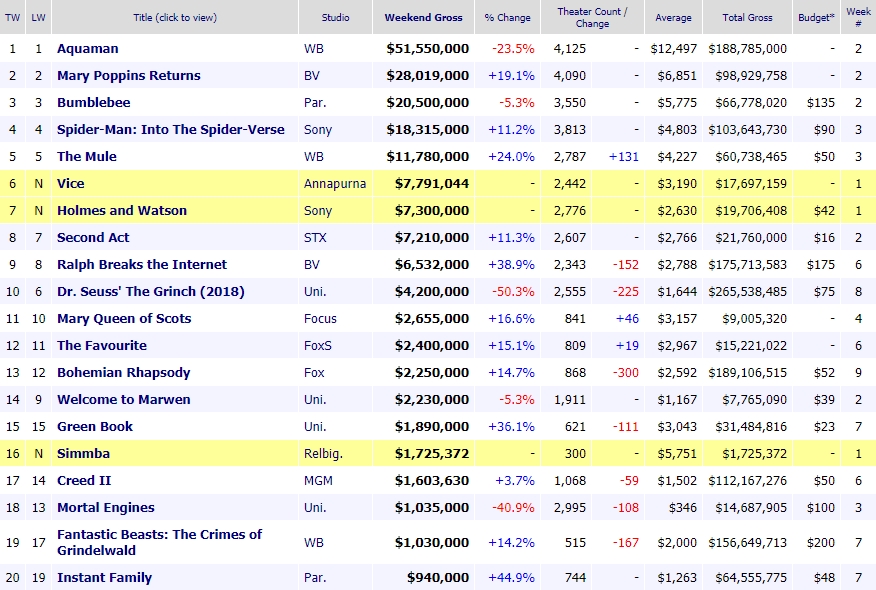The width and height of the screenshot is (876, 590).
Task: Open the Bohemian Rhapsody page
Action: pyautogui.click(x=123, y=373)
